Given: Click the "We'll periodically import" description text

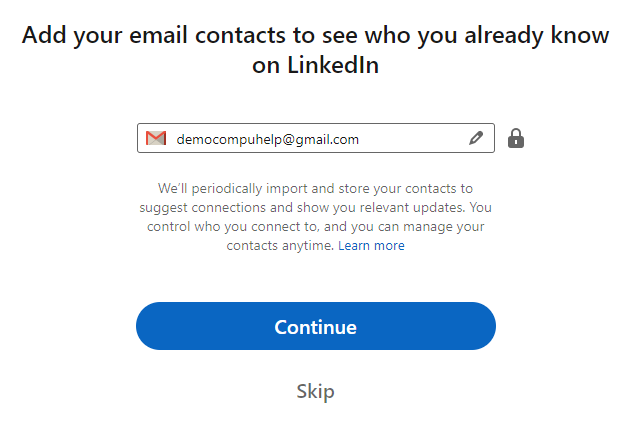Looking at the screenshot, I should [x=315, y=188].
